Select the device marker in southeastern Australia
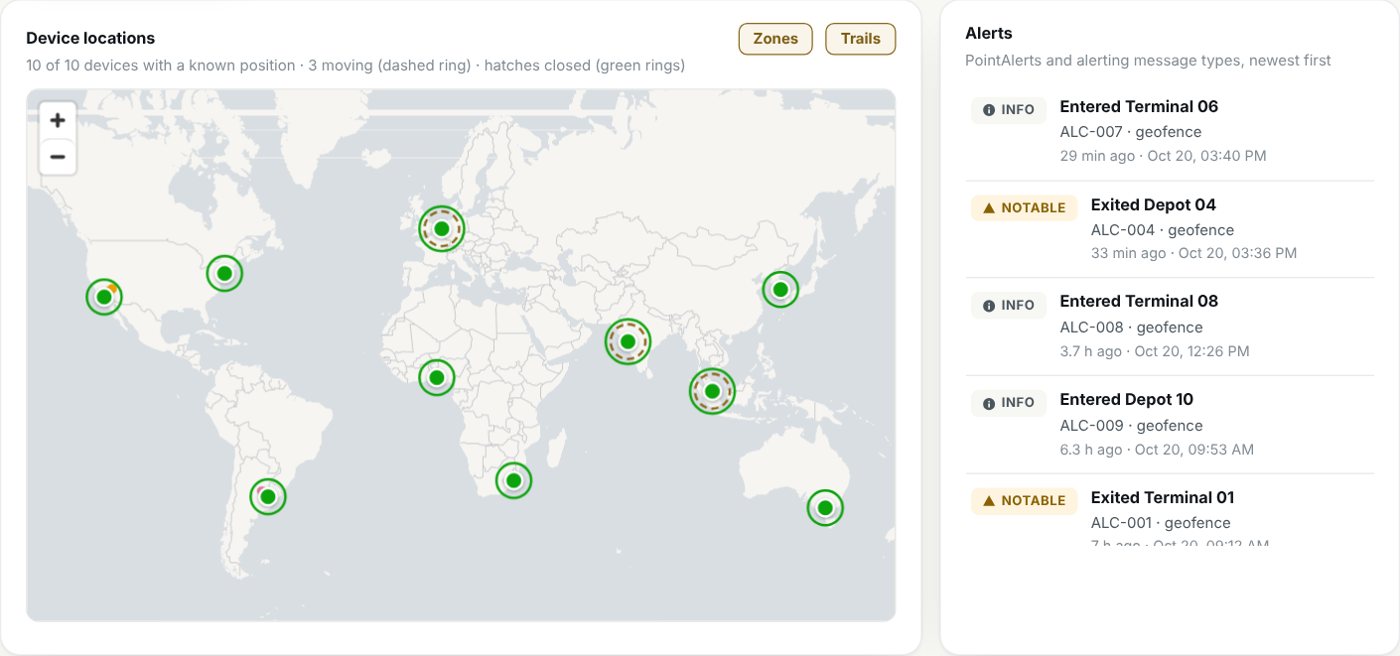Viewport: 1400px width, 656px height. coord(825,508)
